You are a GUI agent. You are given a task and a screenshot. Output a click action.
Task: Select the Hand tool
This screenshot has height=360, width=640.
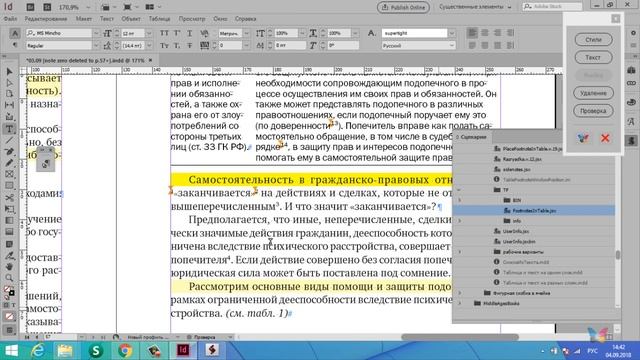tap(9, 267)
